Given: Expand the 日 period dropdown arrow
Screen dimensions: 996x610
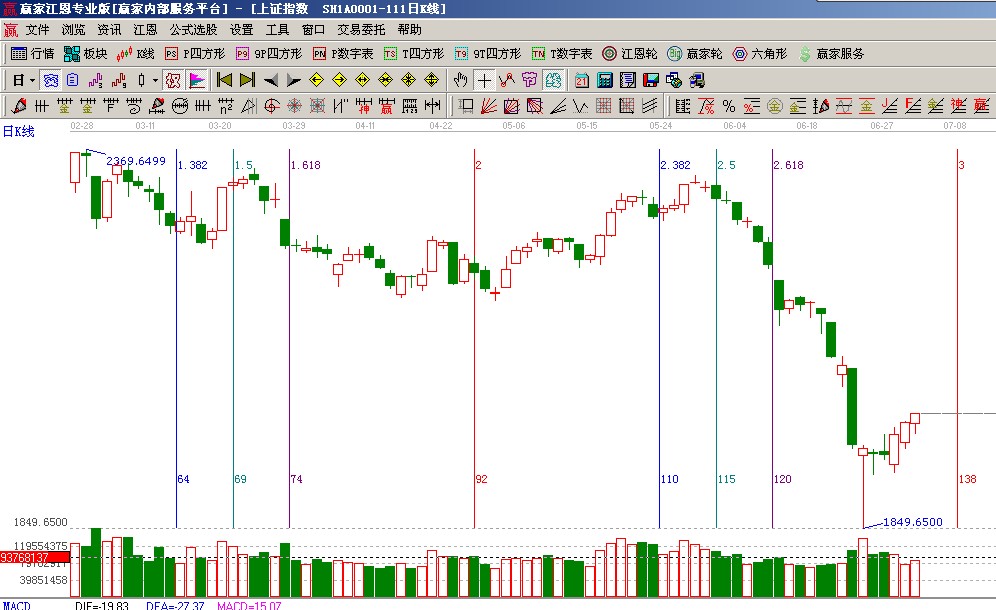Looking at the screenshot, I should 32,80.
